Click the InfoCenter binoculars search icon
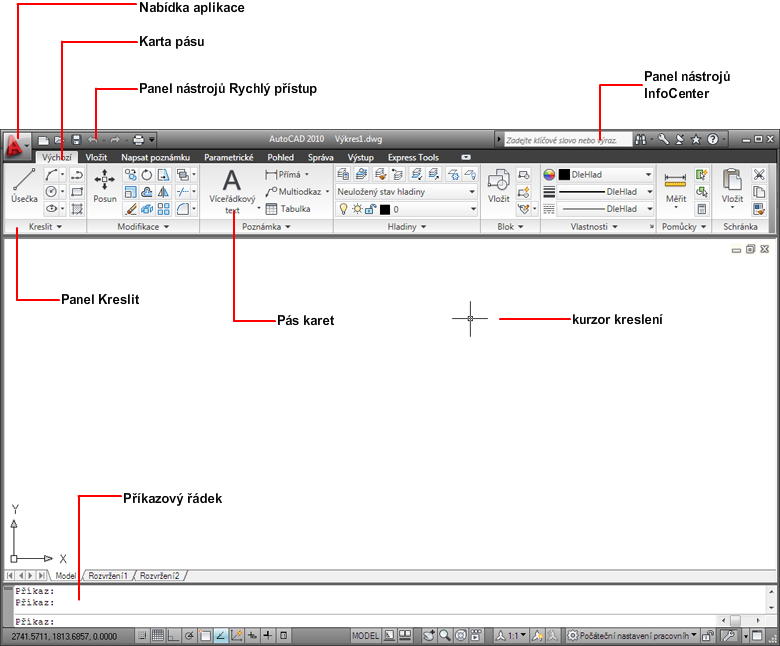 (x=641, y=140)
